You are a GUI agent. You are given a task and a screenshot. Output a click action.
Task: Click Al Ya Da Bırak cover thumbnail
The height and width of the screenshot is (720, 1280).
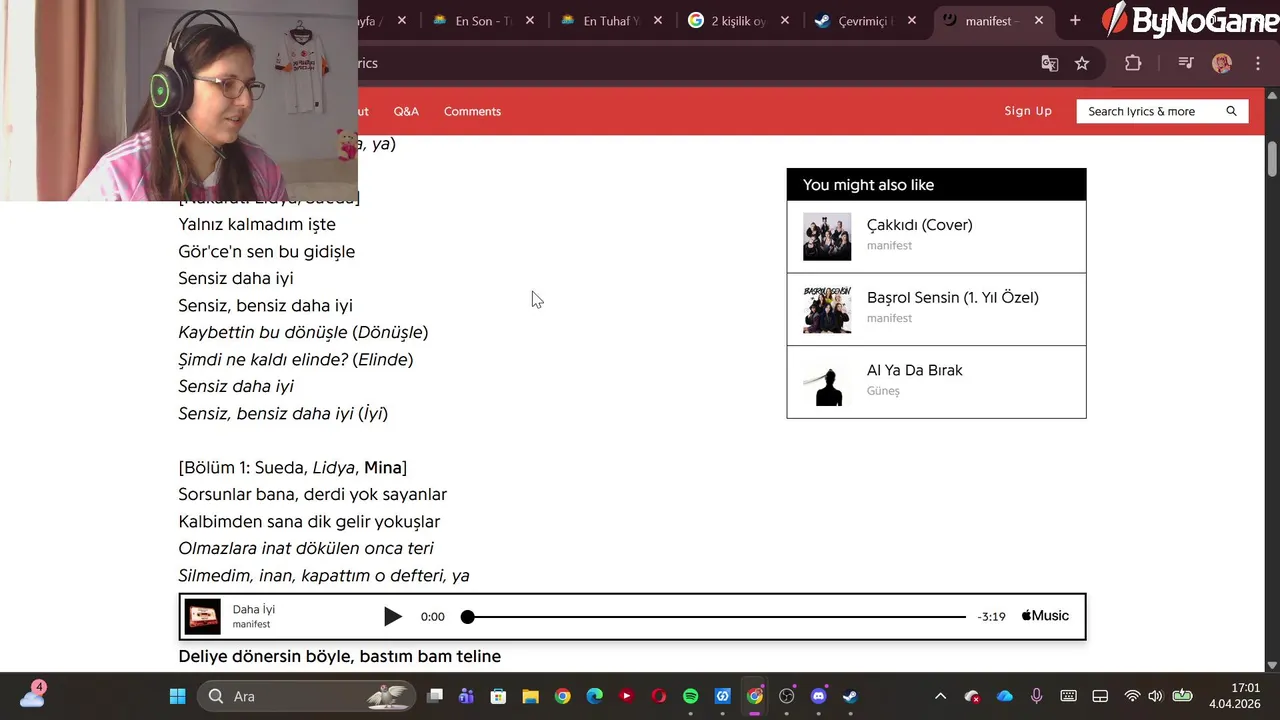(x=827, y=382)
